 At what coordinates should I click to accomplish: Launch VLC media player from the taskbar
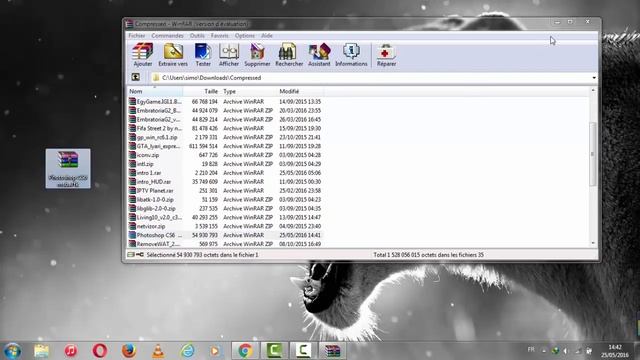pyautogui.click(x=158, y=351)
